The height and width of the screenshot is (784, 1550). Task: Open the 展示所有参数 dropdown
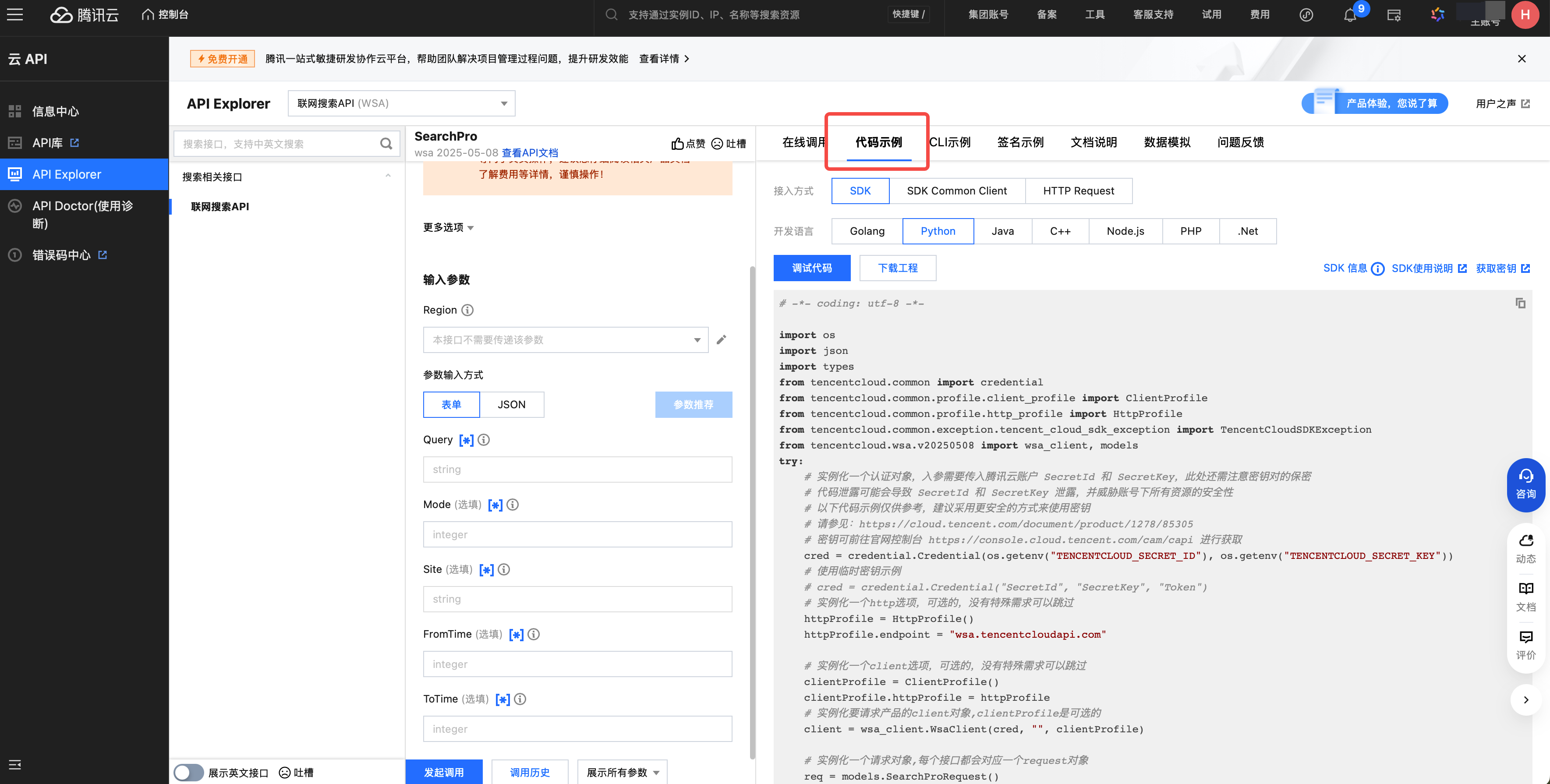pos(622,772)
